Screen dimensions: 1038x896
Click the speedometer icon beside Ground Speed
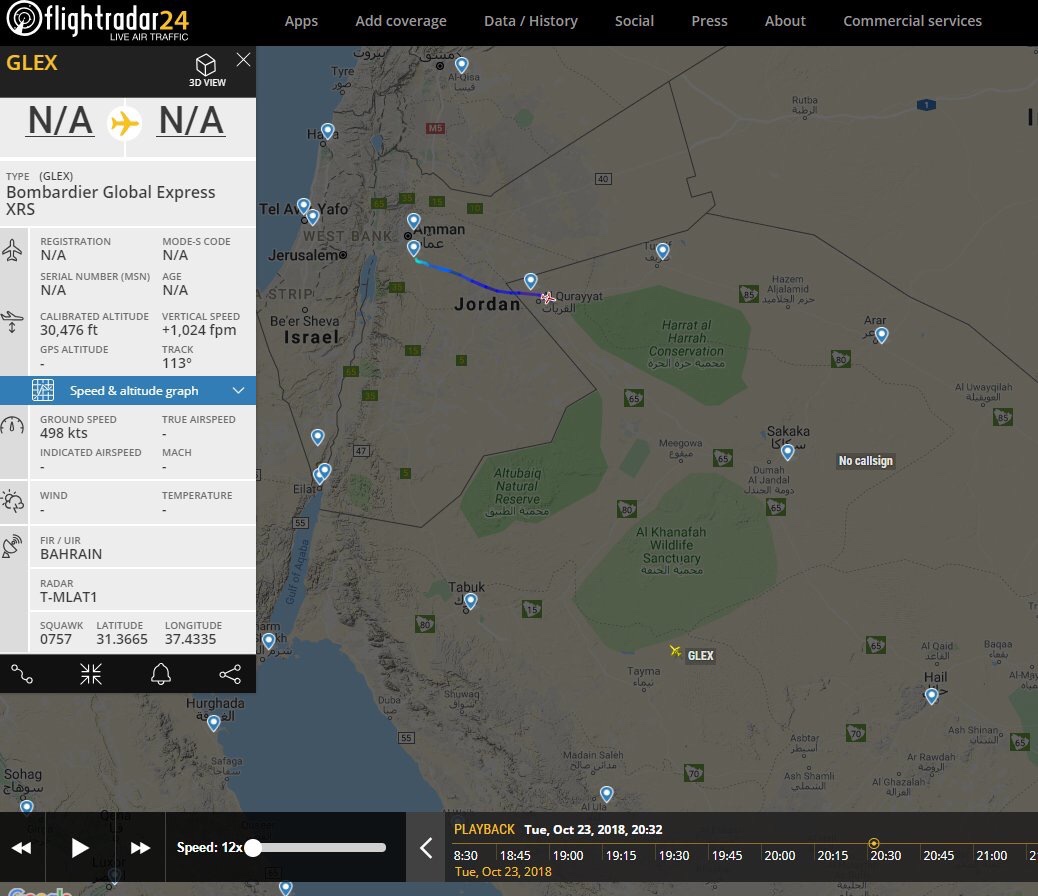click(x=12, y=426)
